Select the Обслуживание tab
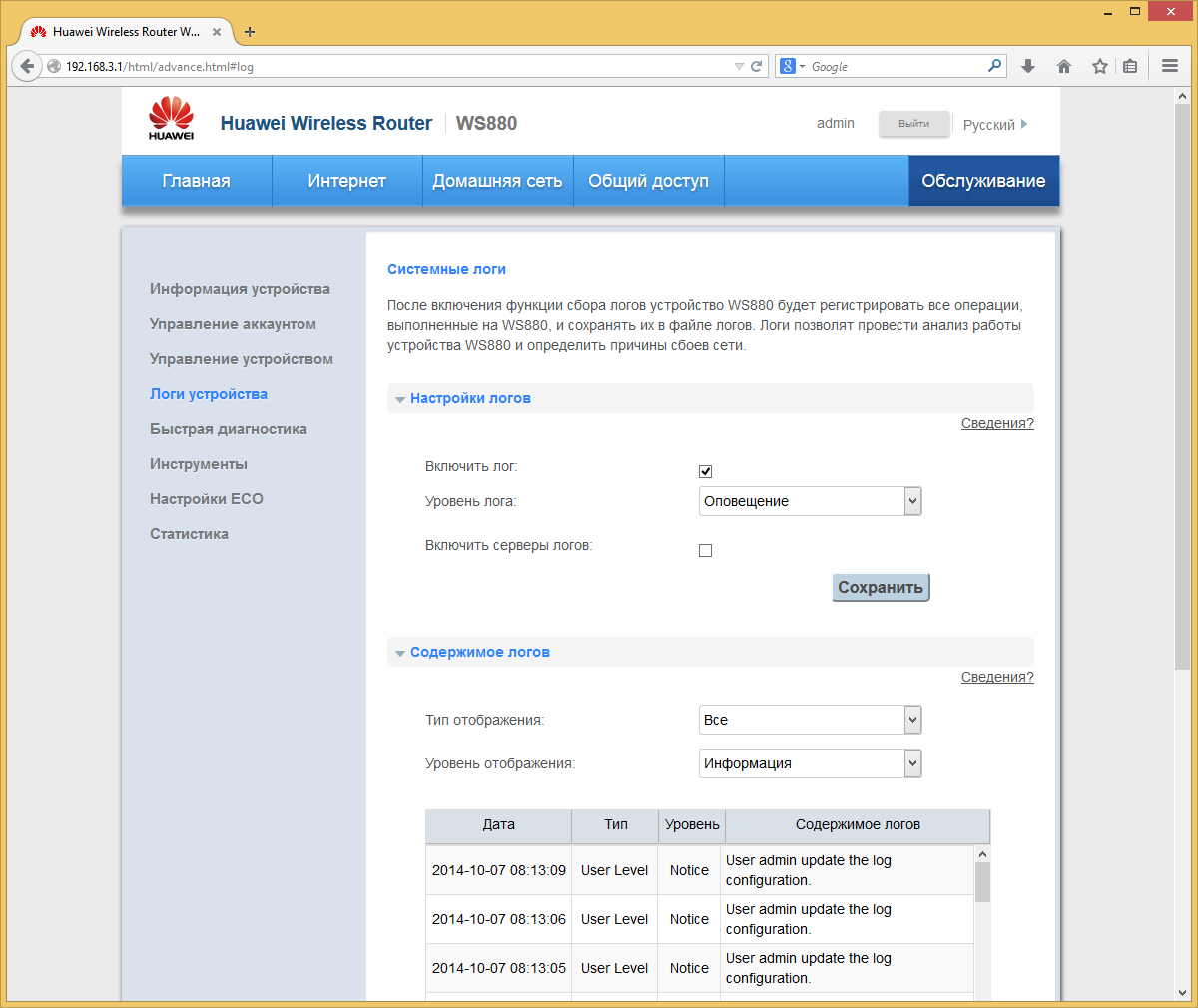The image size is (1198, 1008). coord(984,181)
